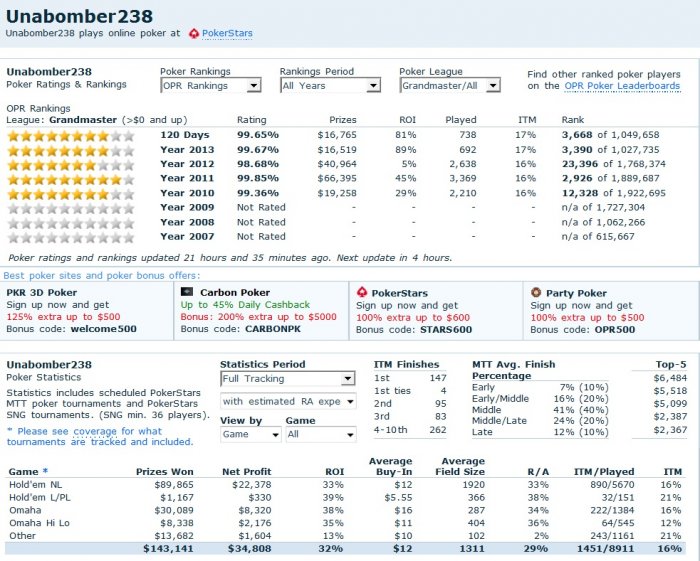This screenshot has height=561, width=700.
Task: Click the Hold'em L/PL row label
Action: point(40,497)
